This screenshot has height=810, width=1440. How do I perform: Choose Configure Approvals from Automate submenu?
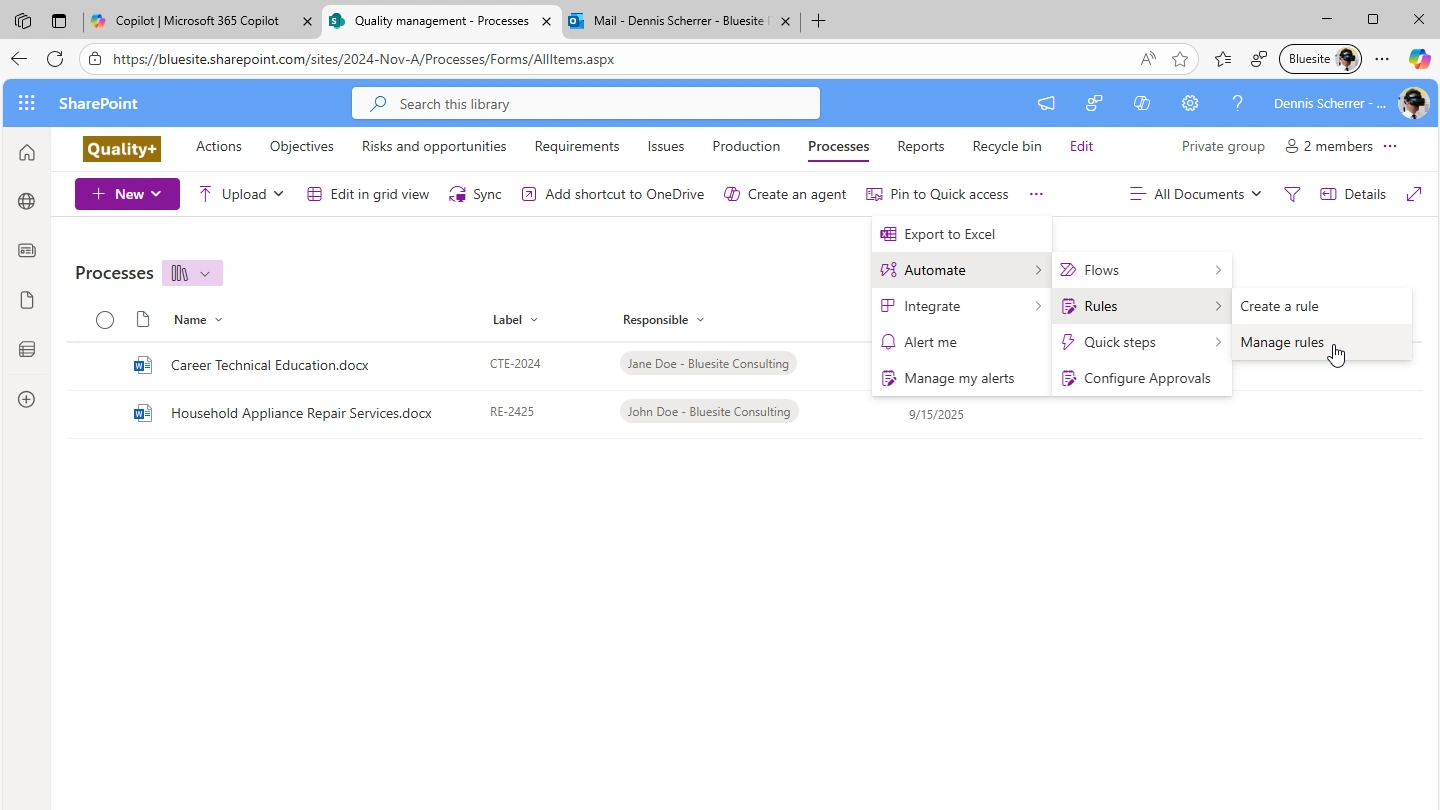click(1142, 378)
